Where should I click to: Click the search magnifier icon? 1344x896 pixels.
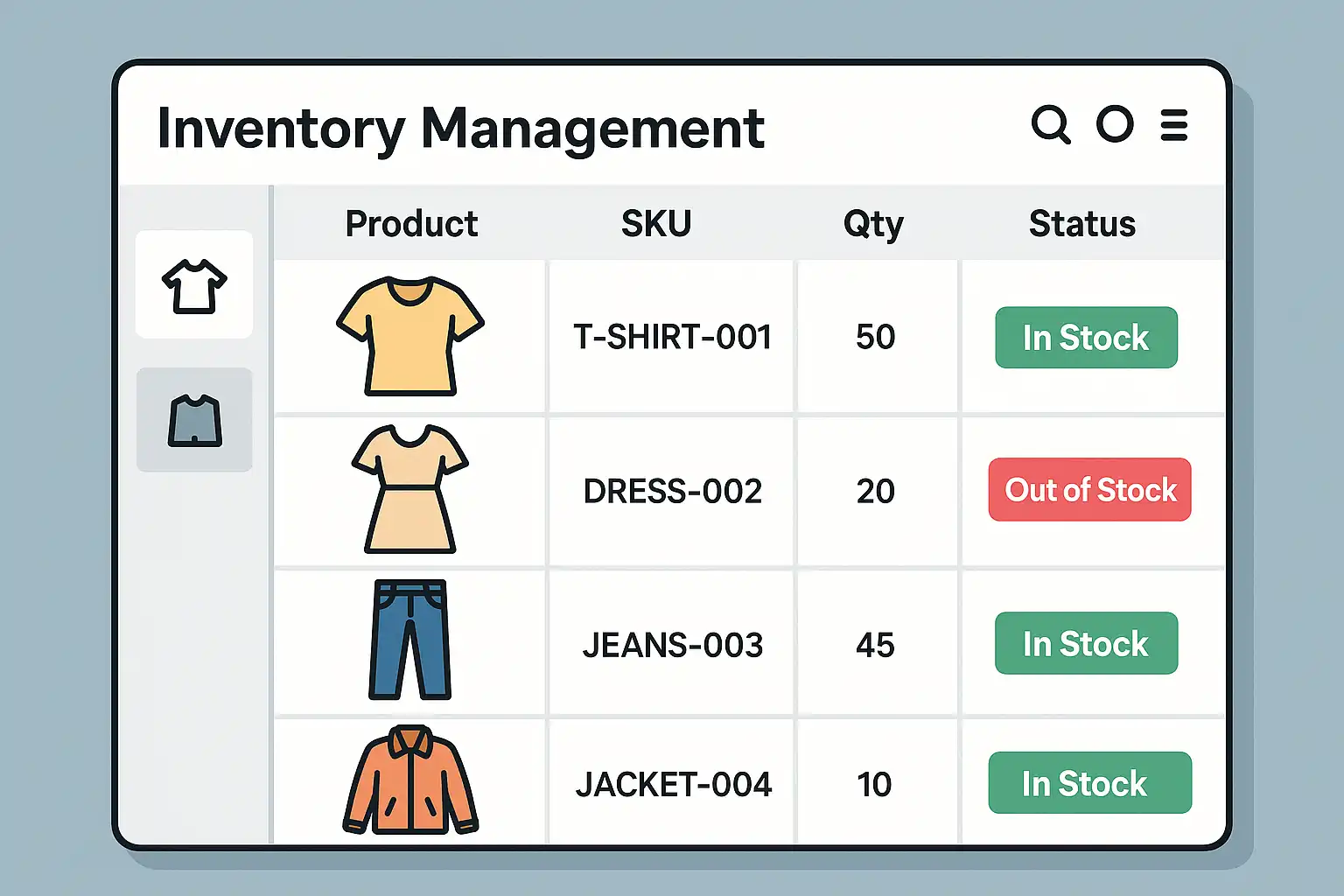pyautogui.click(x=1050, y=124)
